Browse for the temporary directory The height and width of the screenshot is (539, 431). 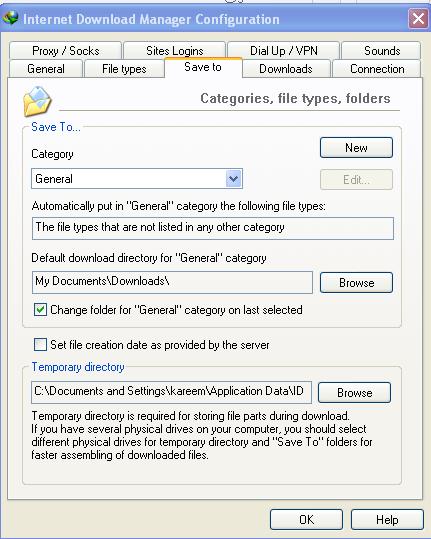(354, 393)
